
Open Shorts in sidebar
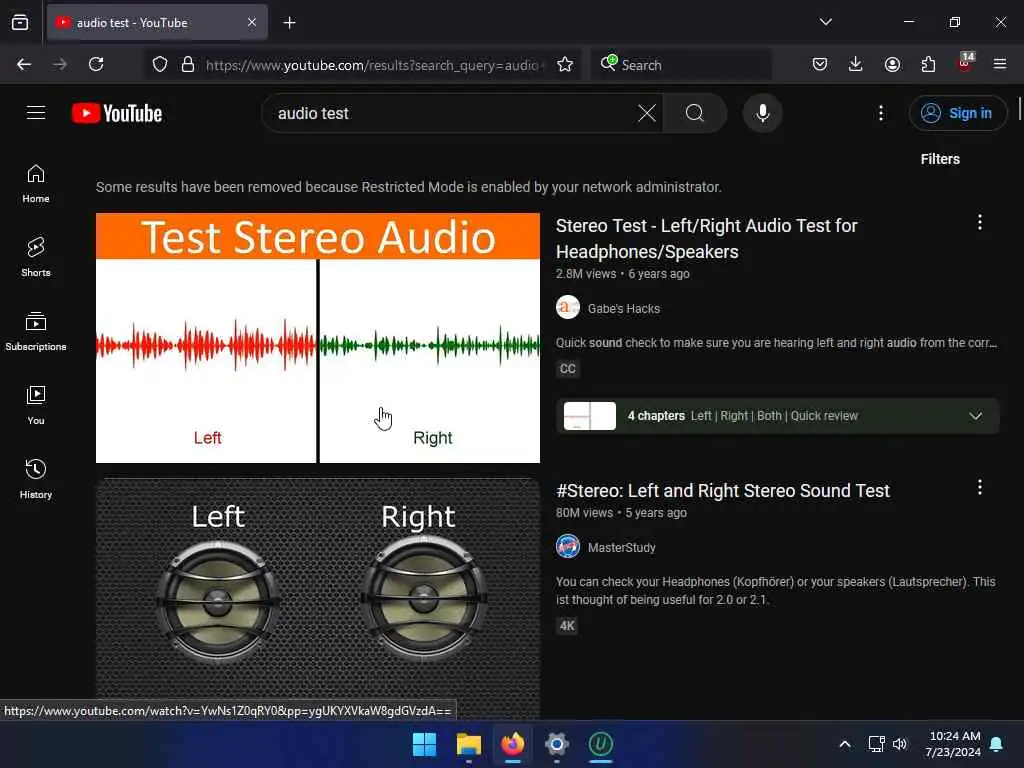tap(36, 257)
